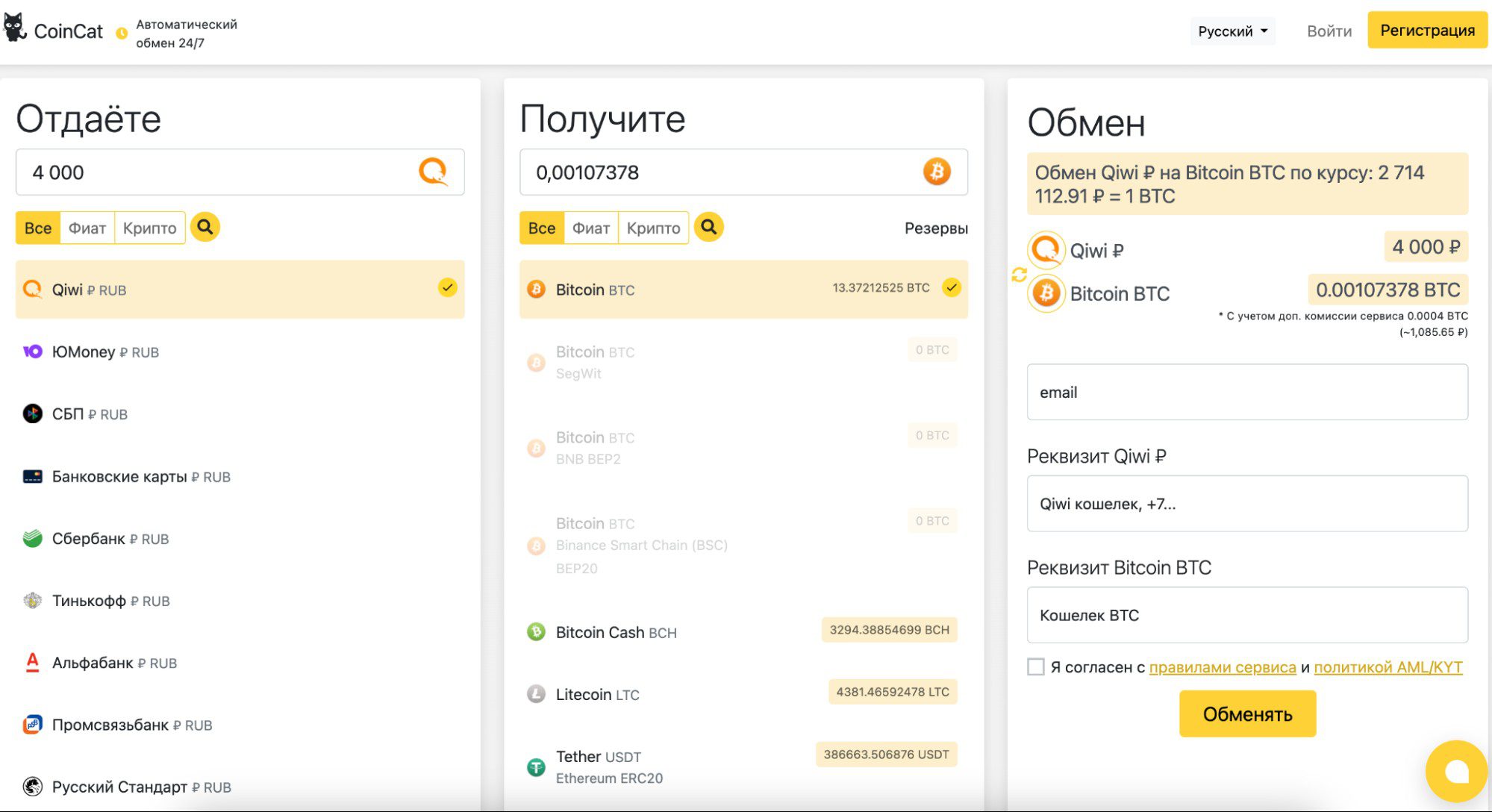
Task: Select Русский Стандарт ₽ RUB option
Action: point(240,786)
